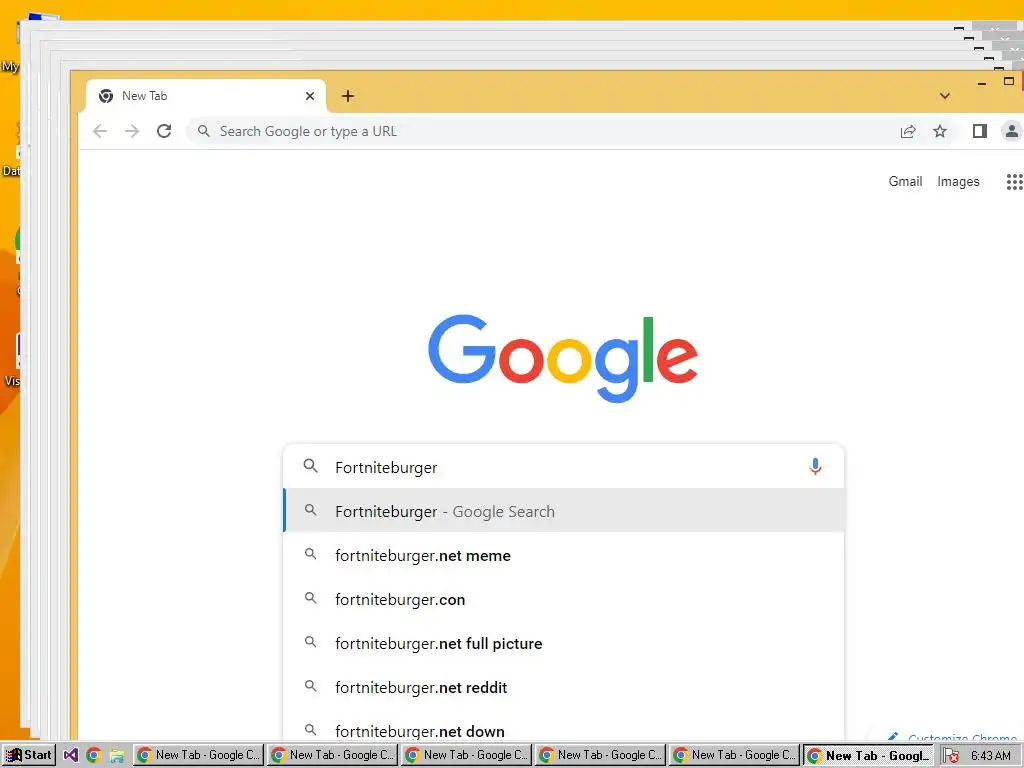Go back using the browser back arrow
Viewport: 1024px width, 768px height.
pos(100,131)
